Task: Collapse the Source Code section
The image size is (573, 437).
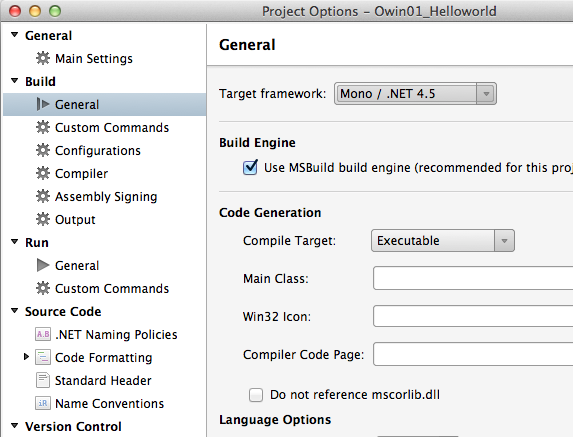Action: (15, 311)
